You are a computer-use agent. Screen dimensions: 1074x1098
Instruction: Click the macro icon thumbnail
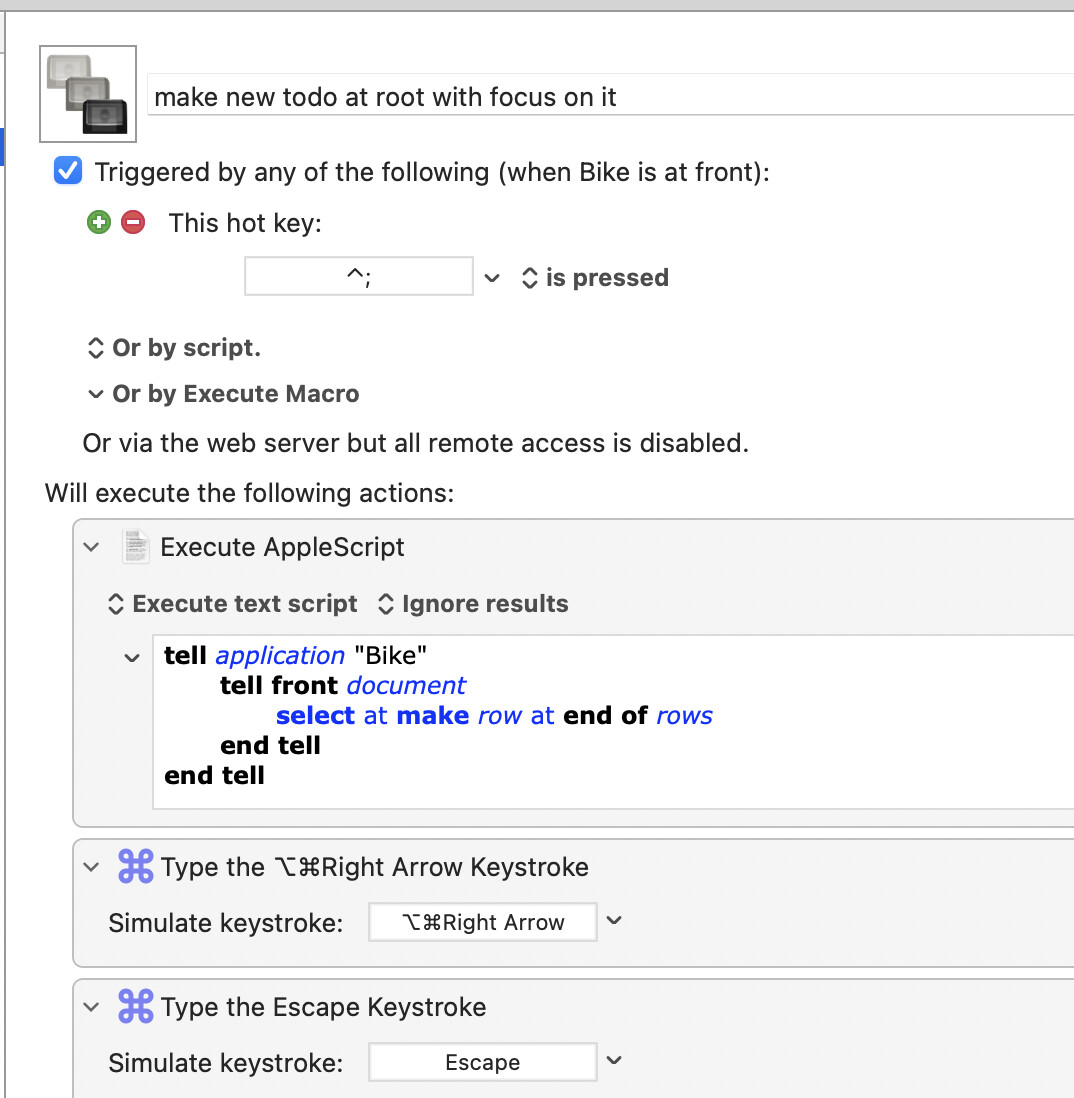[x=88, y=94]
